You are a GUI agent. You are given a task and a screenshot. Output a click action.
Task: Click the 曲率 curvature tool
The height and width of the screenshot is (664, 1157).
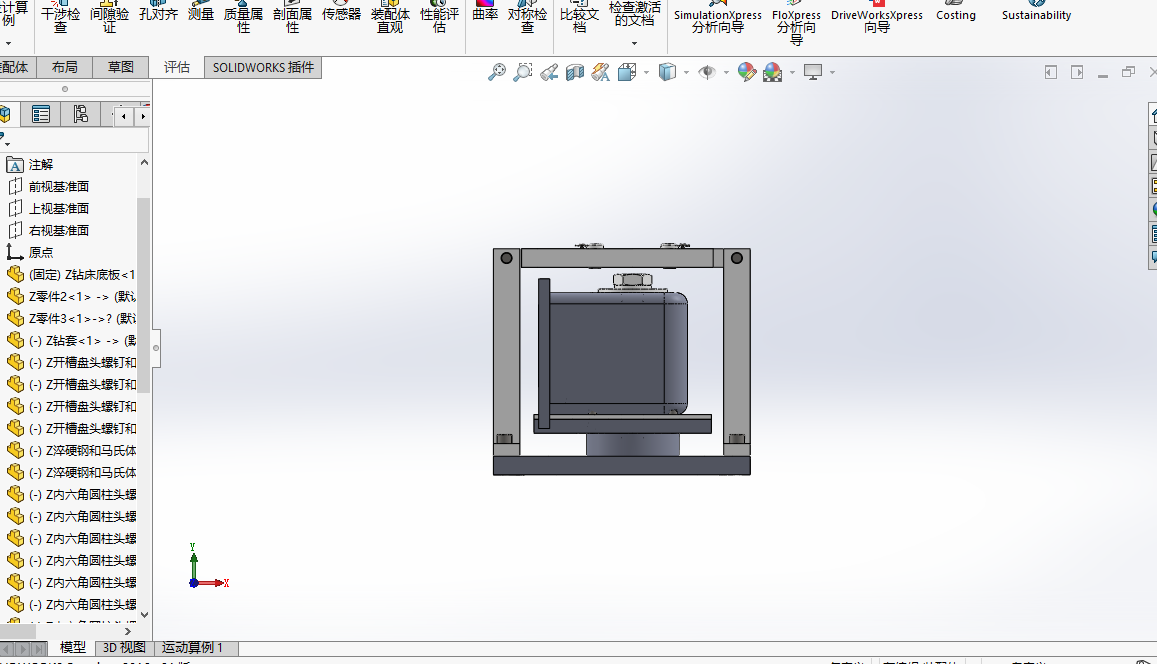click(485, 13)
